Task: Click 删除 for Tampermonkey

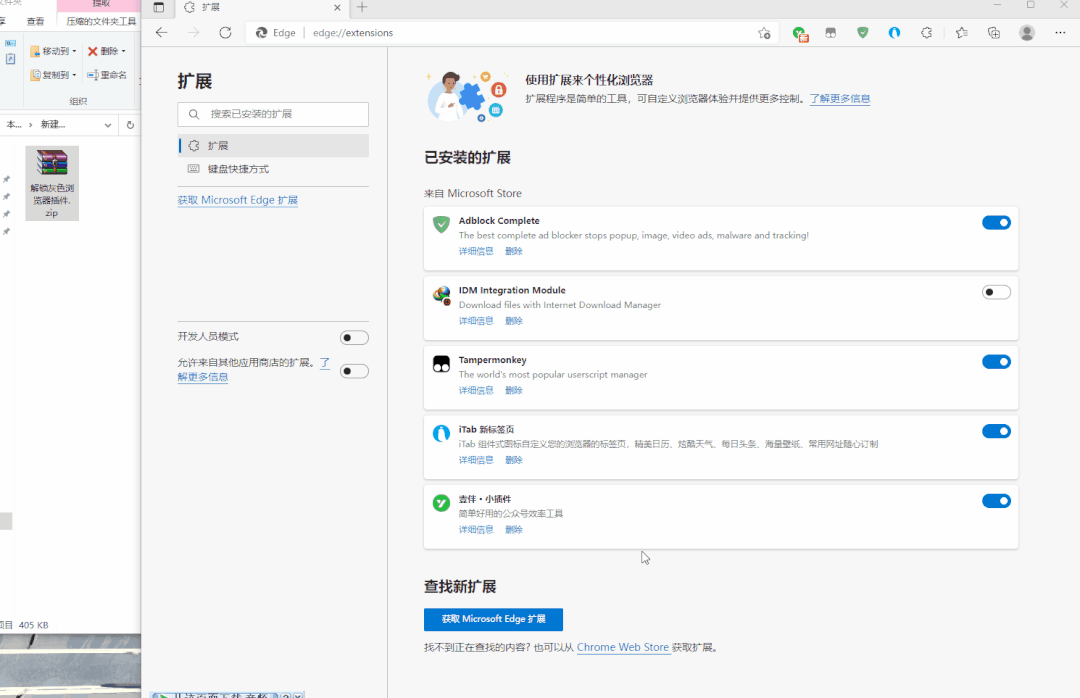Action: pos(514,390)
